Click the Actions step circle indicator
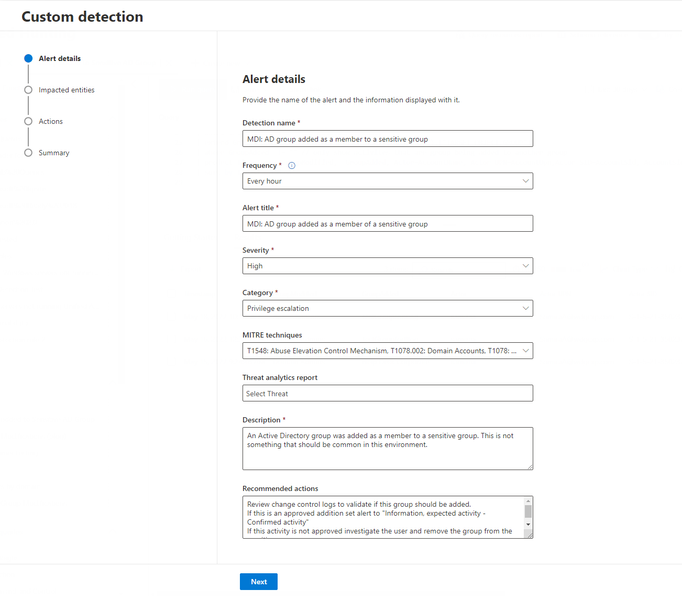Viewport: 682px width, 596px height. [x=28, y=121]
